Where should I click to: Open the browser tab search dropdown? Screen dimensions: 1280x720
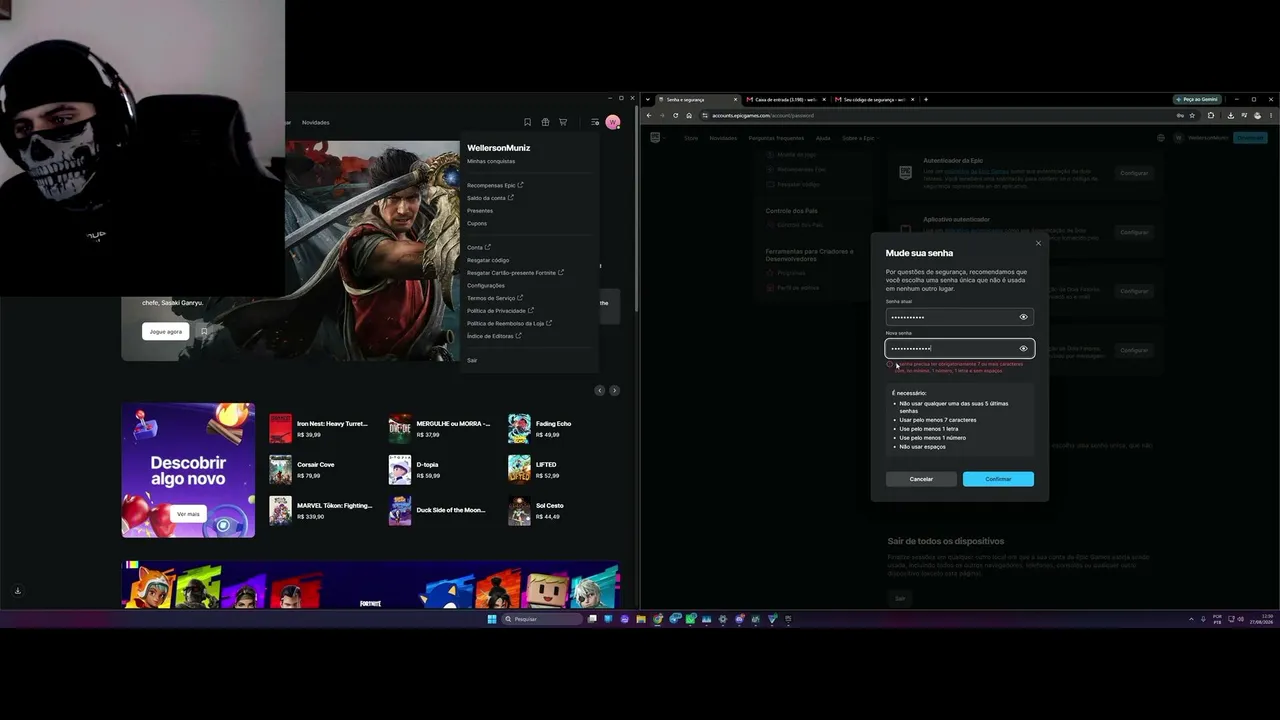(649, 99)
